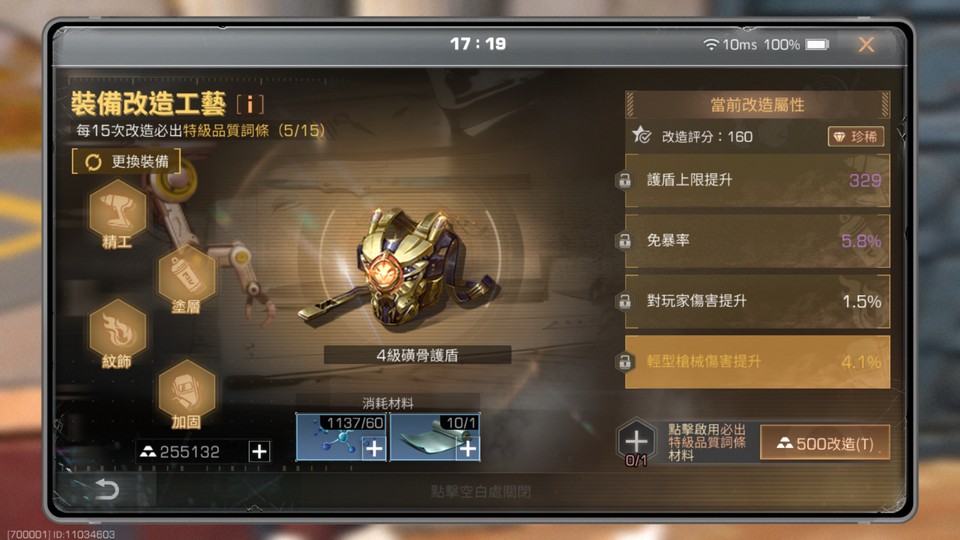The width and height of the screenshot is (960, 540).
Task: Click the info [i] icon beside the title
Action: pyautogui.click(x=250, y=104)
